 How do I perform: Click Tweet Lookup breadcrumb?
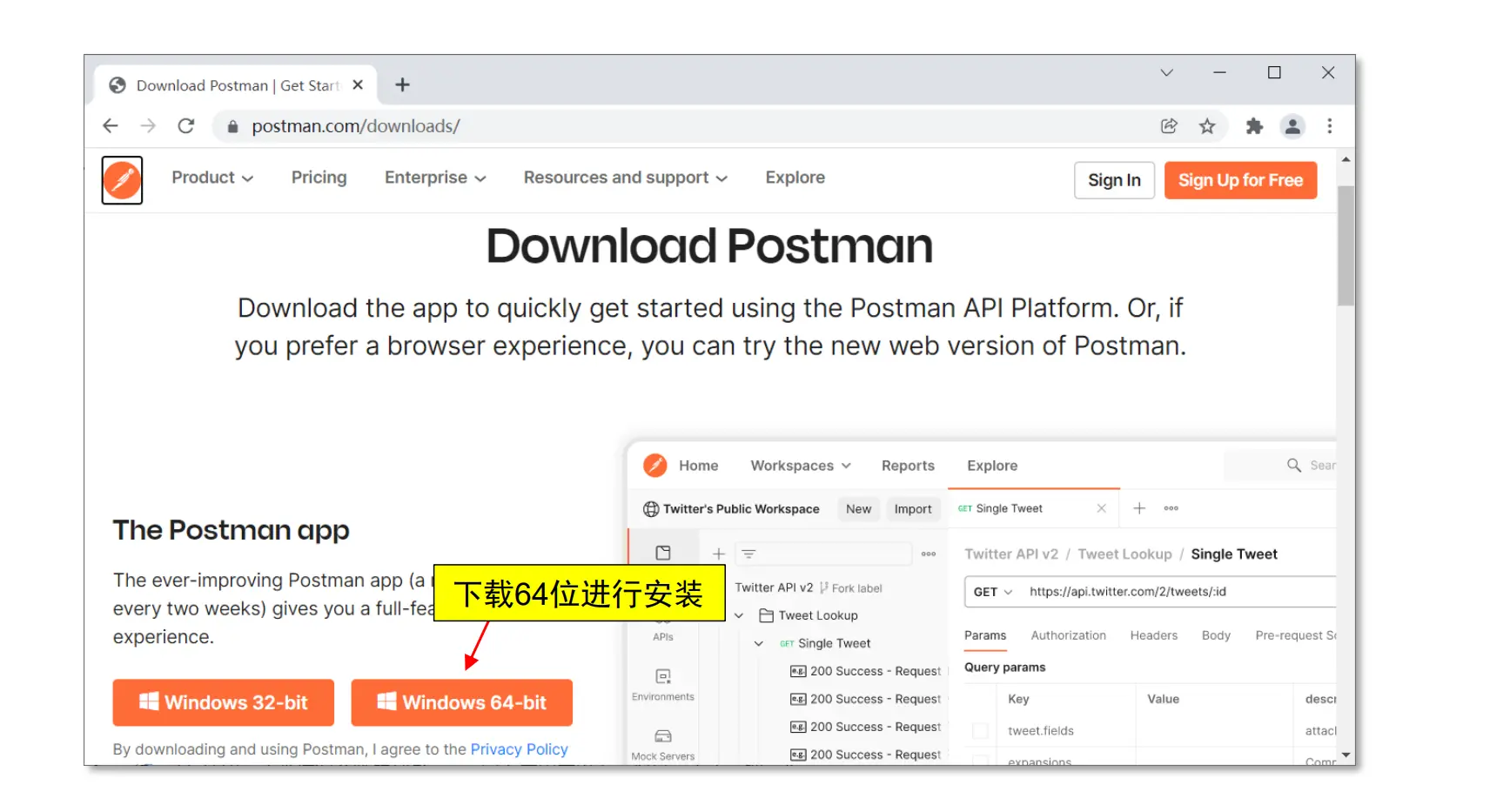click(1124, 554)
